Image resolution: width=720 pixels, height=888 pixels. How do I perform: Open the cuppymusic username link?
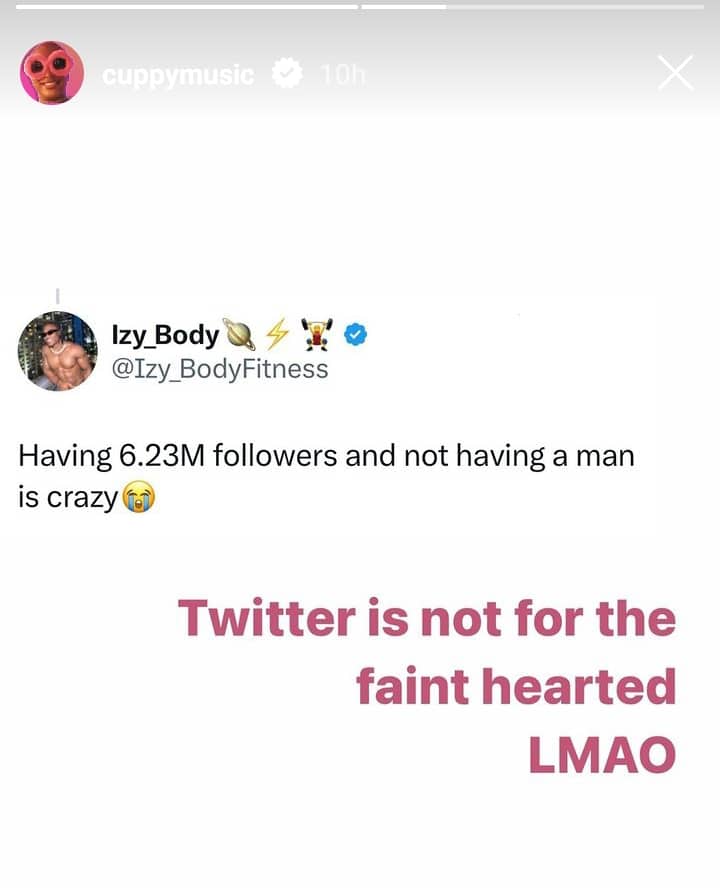[178, 74]
